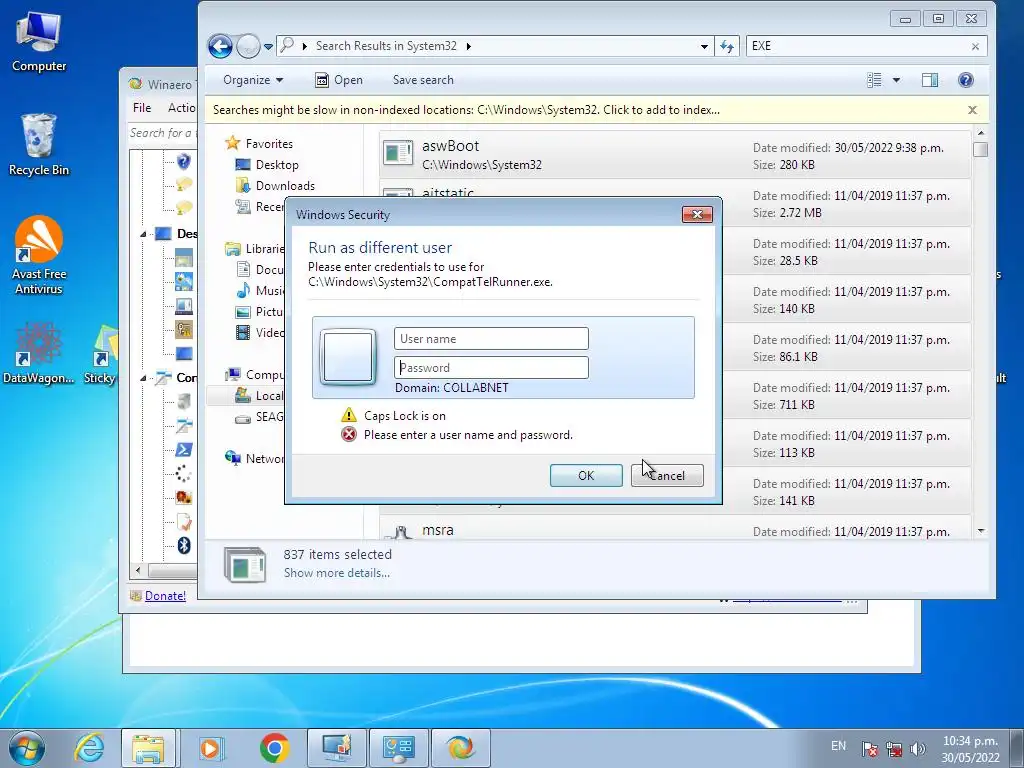Click the Winaero tree horizontal scroll left arrow

(138, 570)
